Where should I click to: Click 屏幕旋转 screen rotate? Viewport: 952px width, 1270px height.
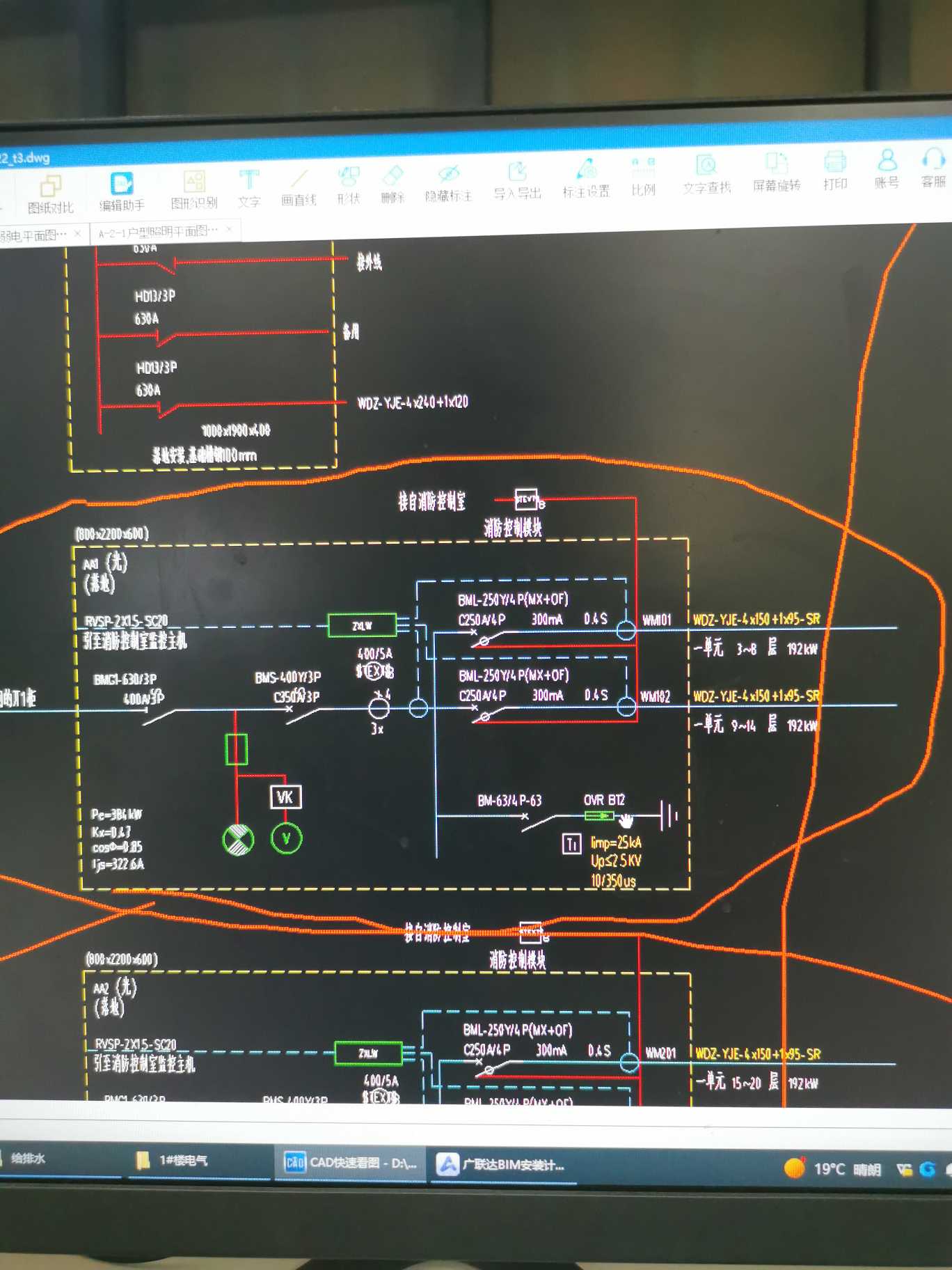coord(777,172)
